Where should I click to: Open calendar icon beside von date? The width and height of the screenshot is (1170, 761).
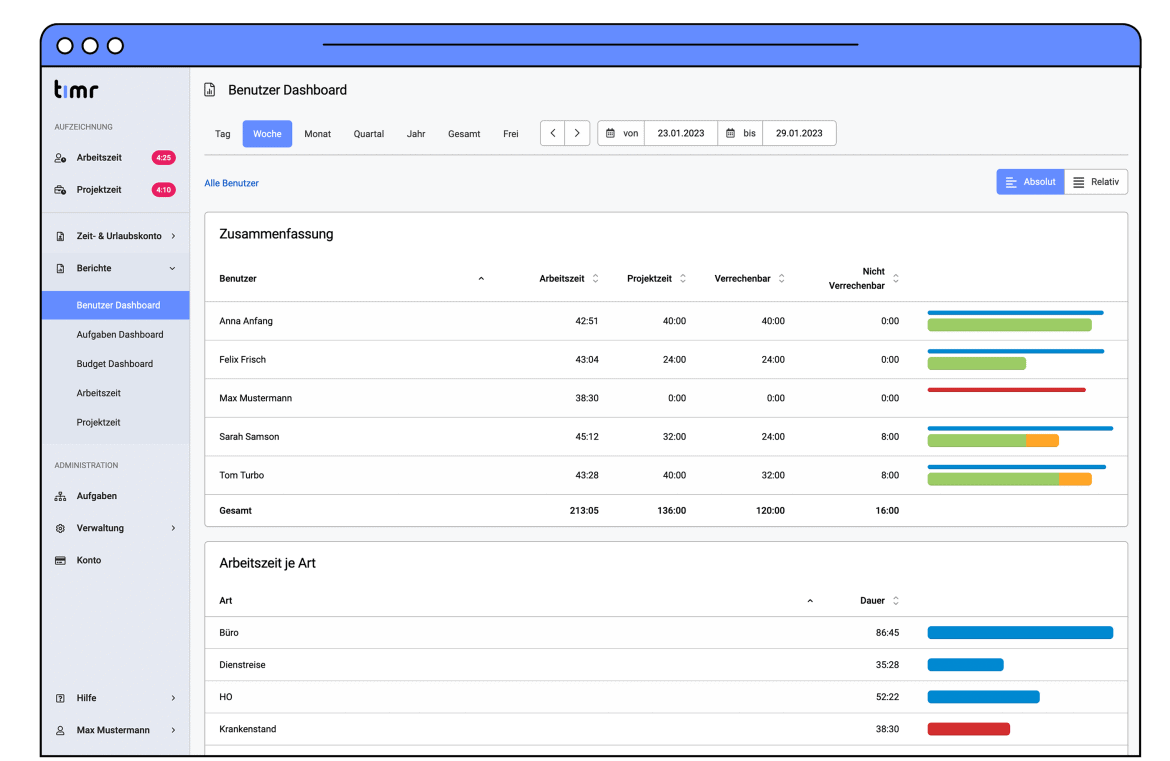tap(610, 134)
